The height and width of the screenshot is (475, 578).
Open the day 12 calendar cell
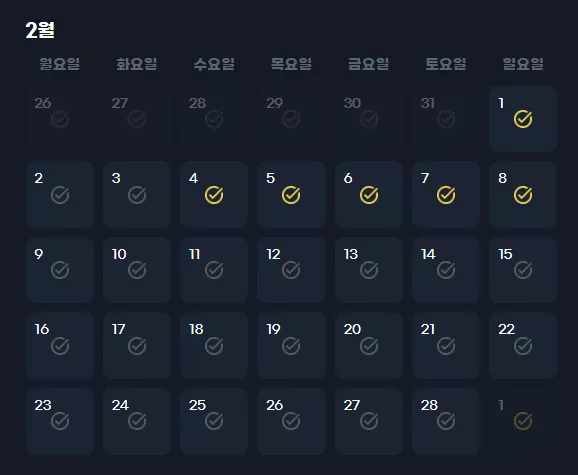[x=291, y=270]
